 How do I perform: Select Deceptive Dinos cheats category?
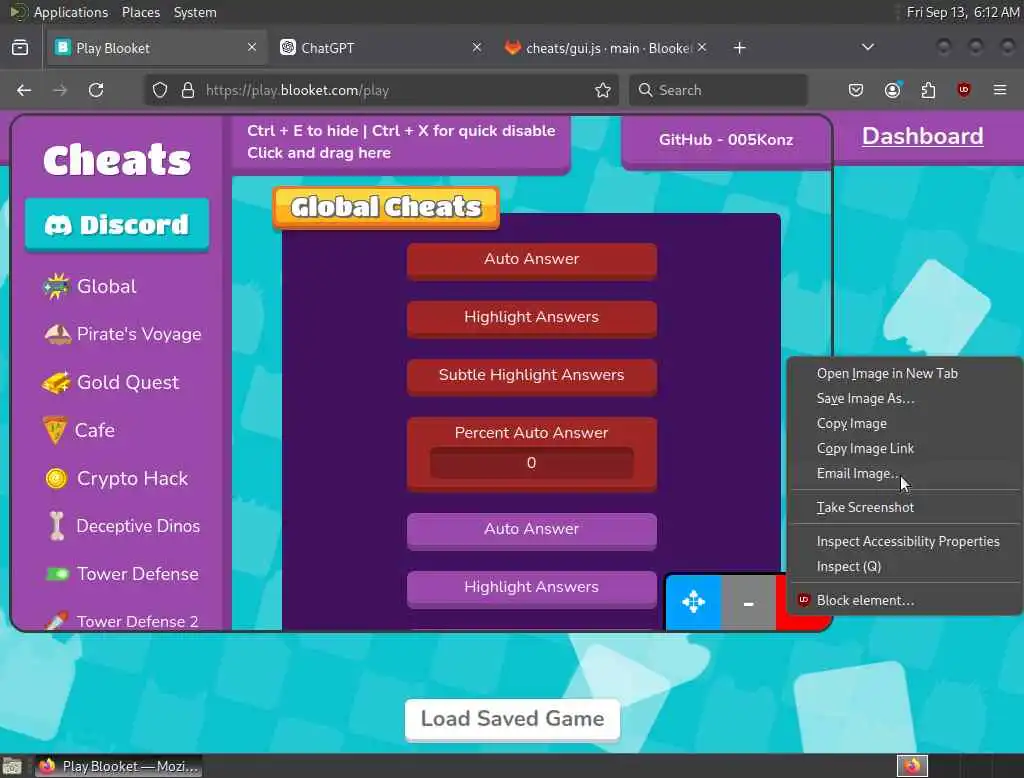click(x=122, y=527)
